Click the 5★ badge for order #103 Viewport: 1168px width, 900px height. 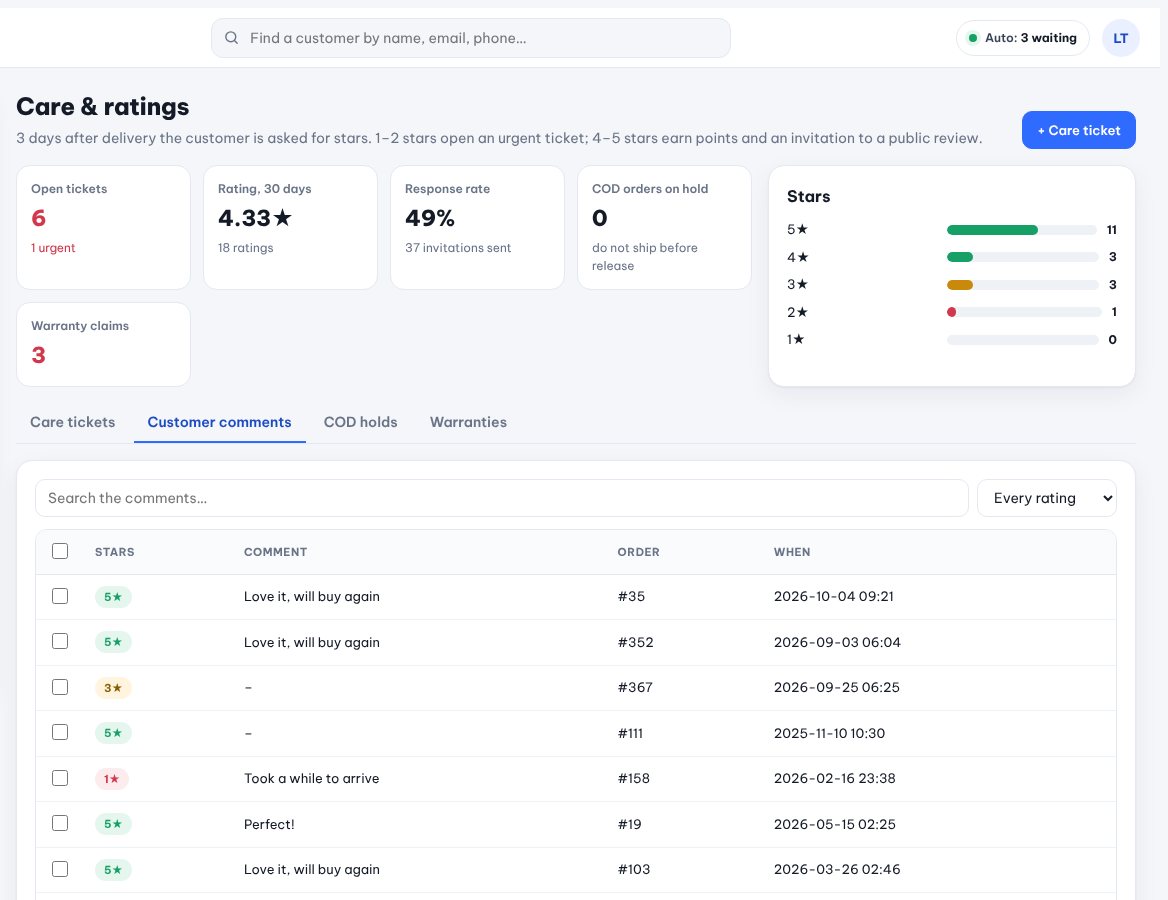pyautogui.click(x=113, y=869)
